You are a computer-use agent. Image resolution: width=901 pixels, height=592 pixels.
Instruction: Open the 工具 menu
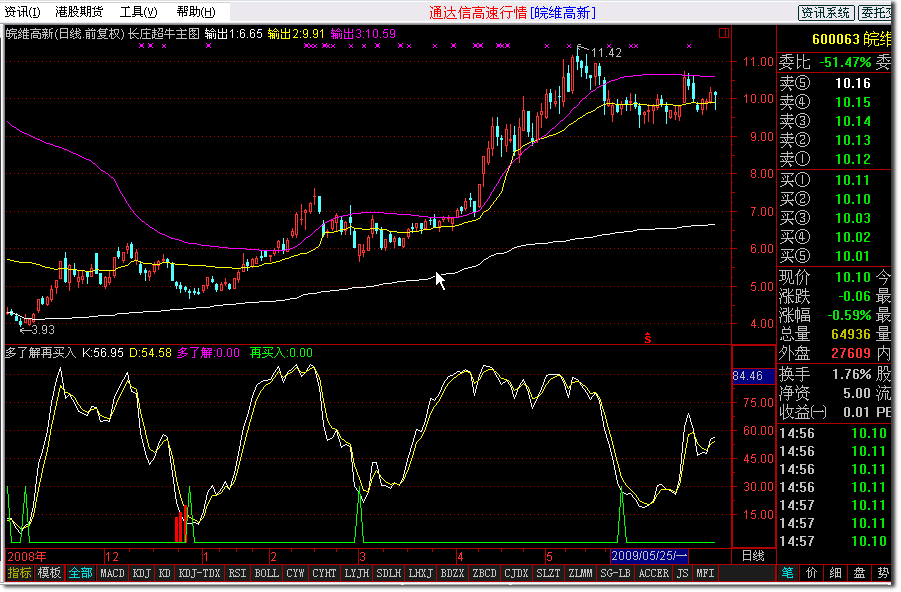(138, 12)
